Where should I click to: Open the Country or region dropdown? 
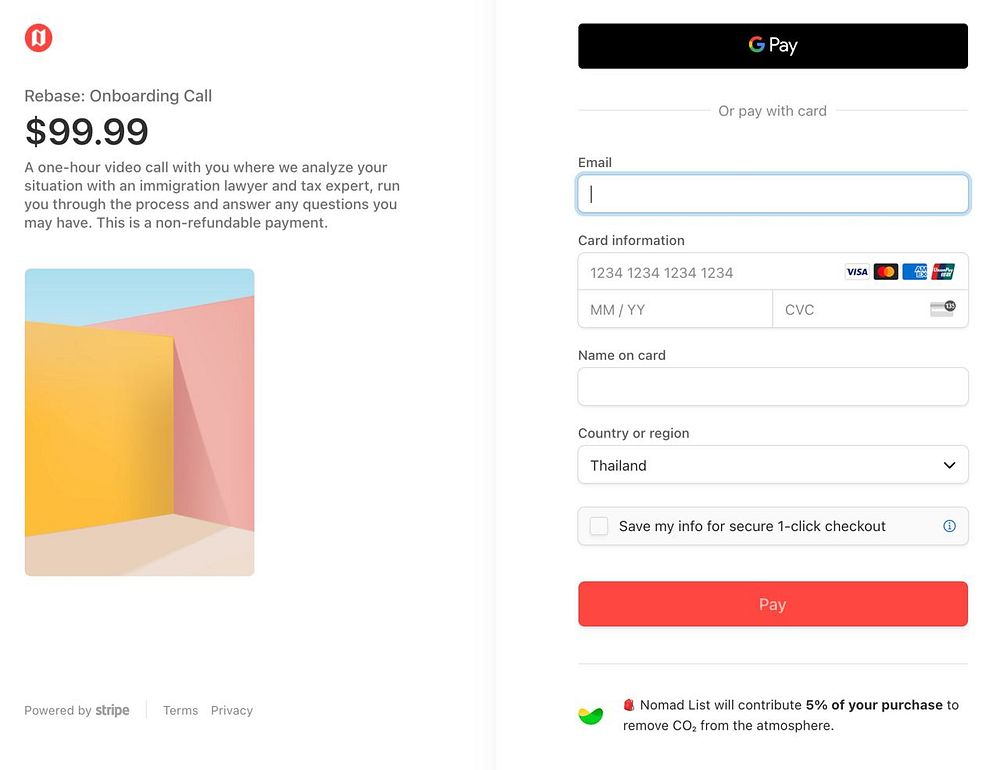point(772,465)
